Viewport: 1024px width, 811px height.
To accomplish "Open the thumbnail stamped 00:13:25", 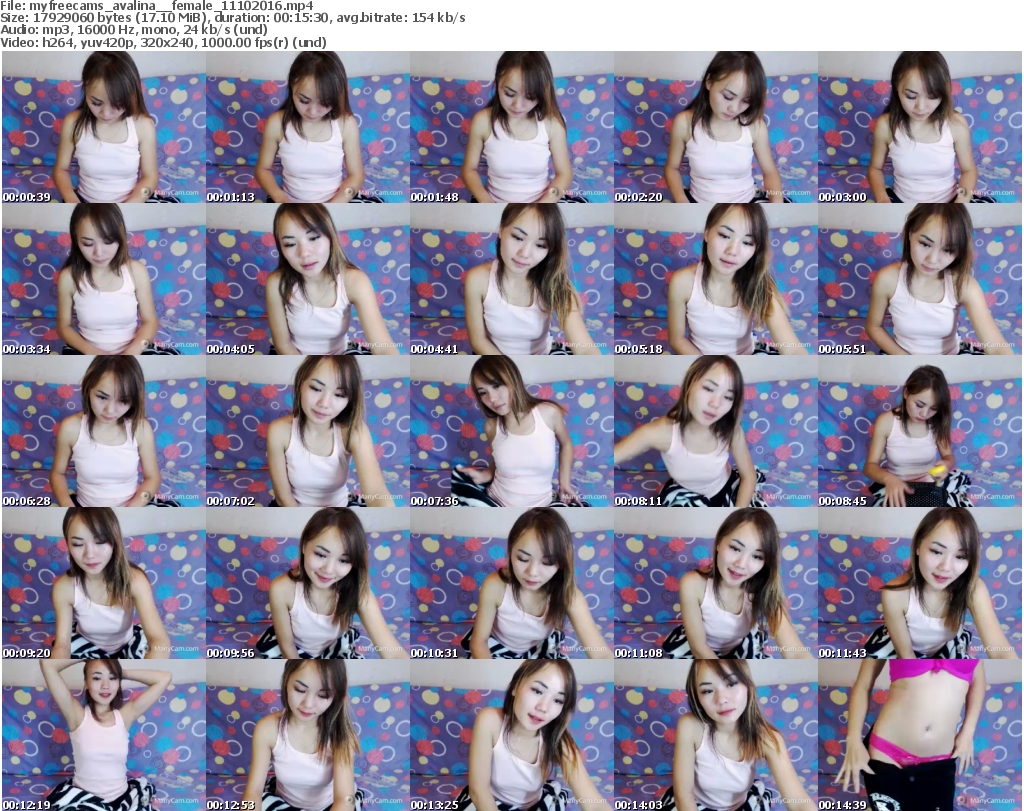I will click(511, 735).
